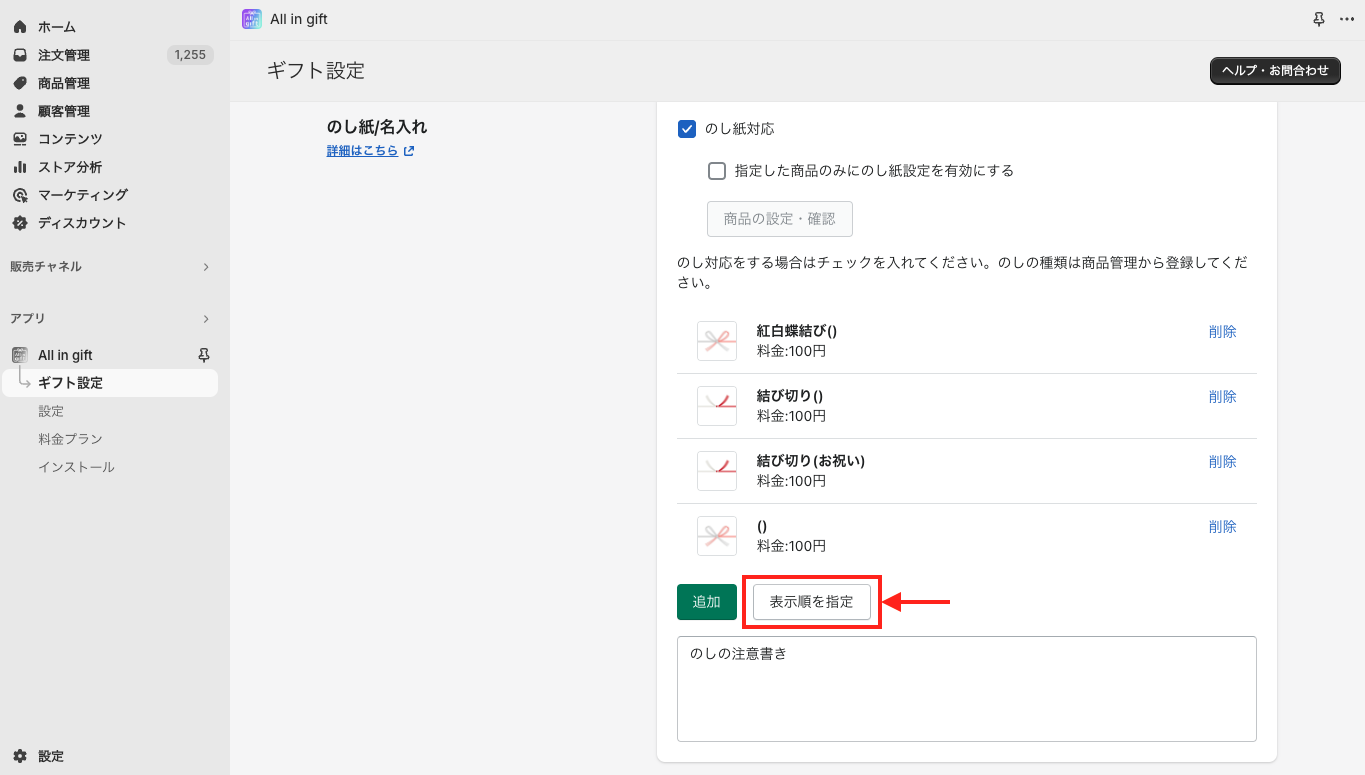
Task: Click the のしの注意書き text area
Action: point(966,689)
